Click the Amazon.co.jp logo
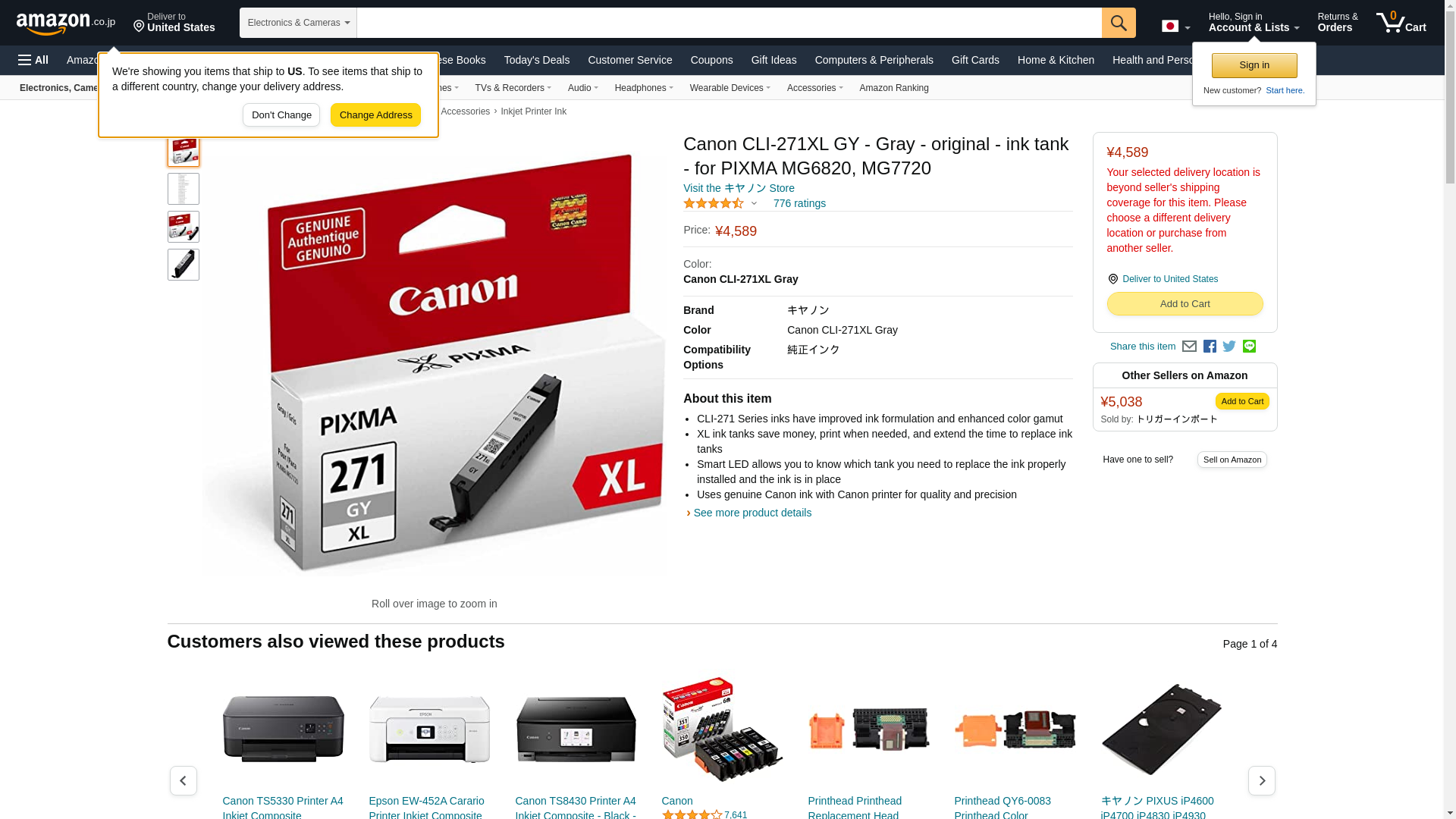The height and width of the screenshot is (819, 1456). tap(66, 24)
